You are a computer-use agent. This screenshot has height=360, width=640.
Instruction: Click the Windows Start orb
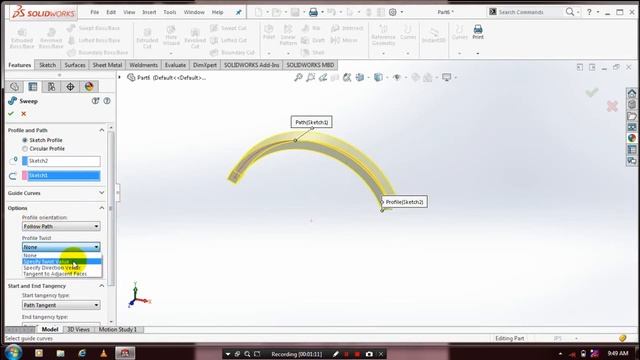pyautogui.click(x=13, y=352)
